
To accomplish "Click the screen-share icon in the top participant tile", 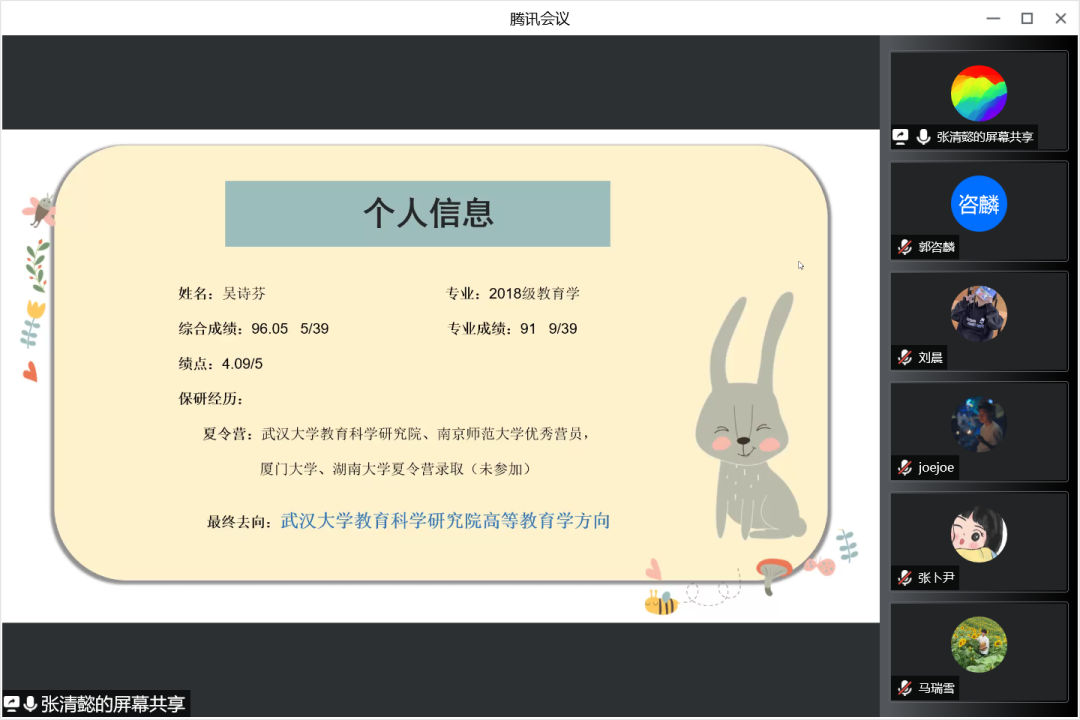I will pyautogui.click(x=901, y=137).
